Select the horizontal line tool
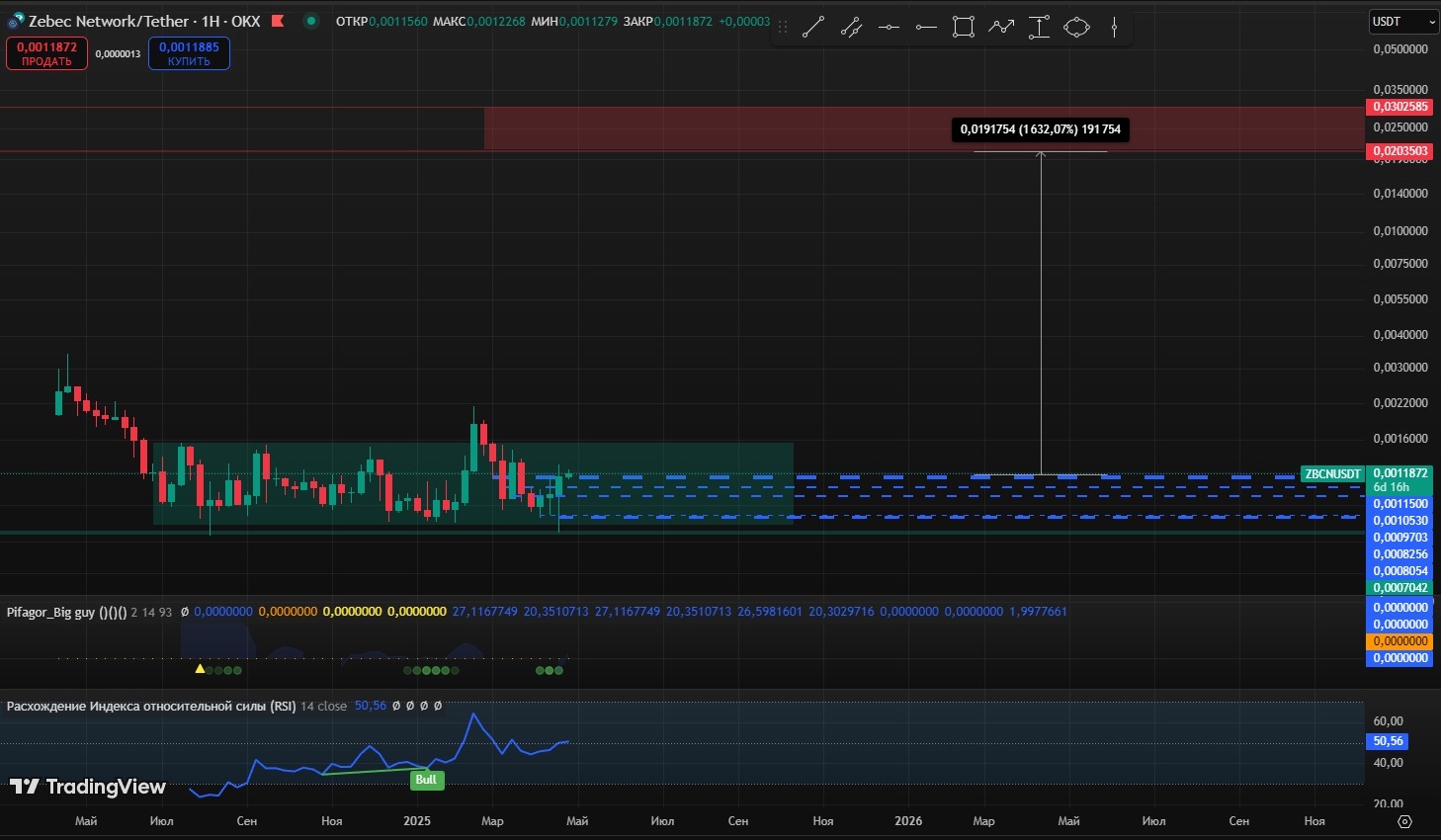Image resolution: width=1441 pixels, height=840 pixels. [x=889, y=28]
